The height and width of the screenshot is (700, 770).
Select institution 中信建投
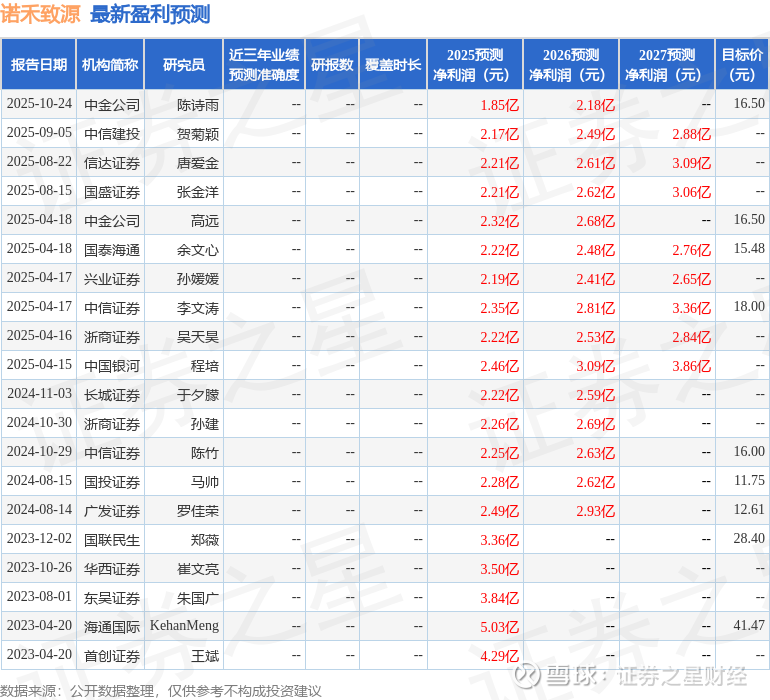(112, 134)
